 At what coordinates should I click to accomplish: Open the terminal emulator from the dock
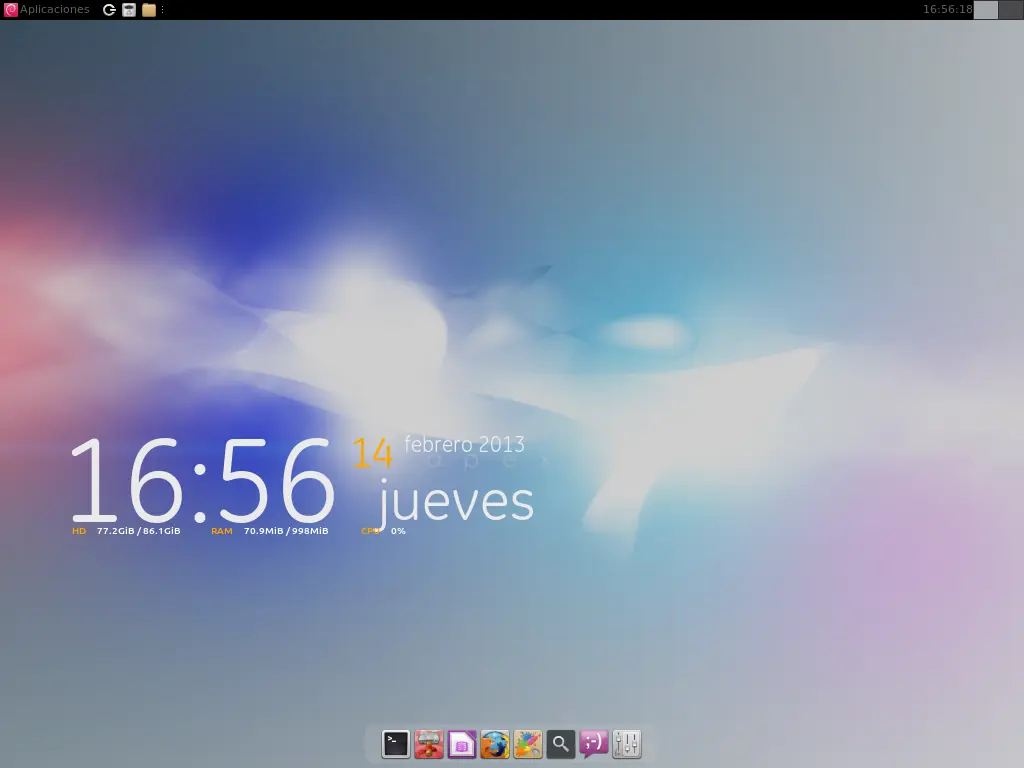pos(395,744)
